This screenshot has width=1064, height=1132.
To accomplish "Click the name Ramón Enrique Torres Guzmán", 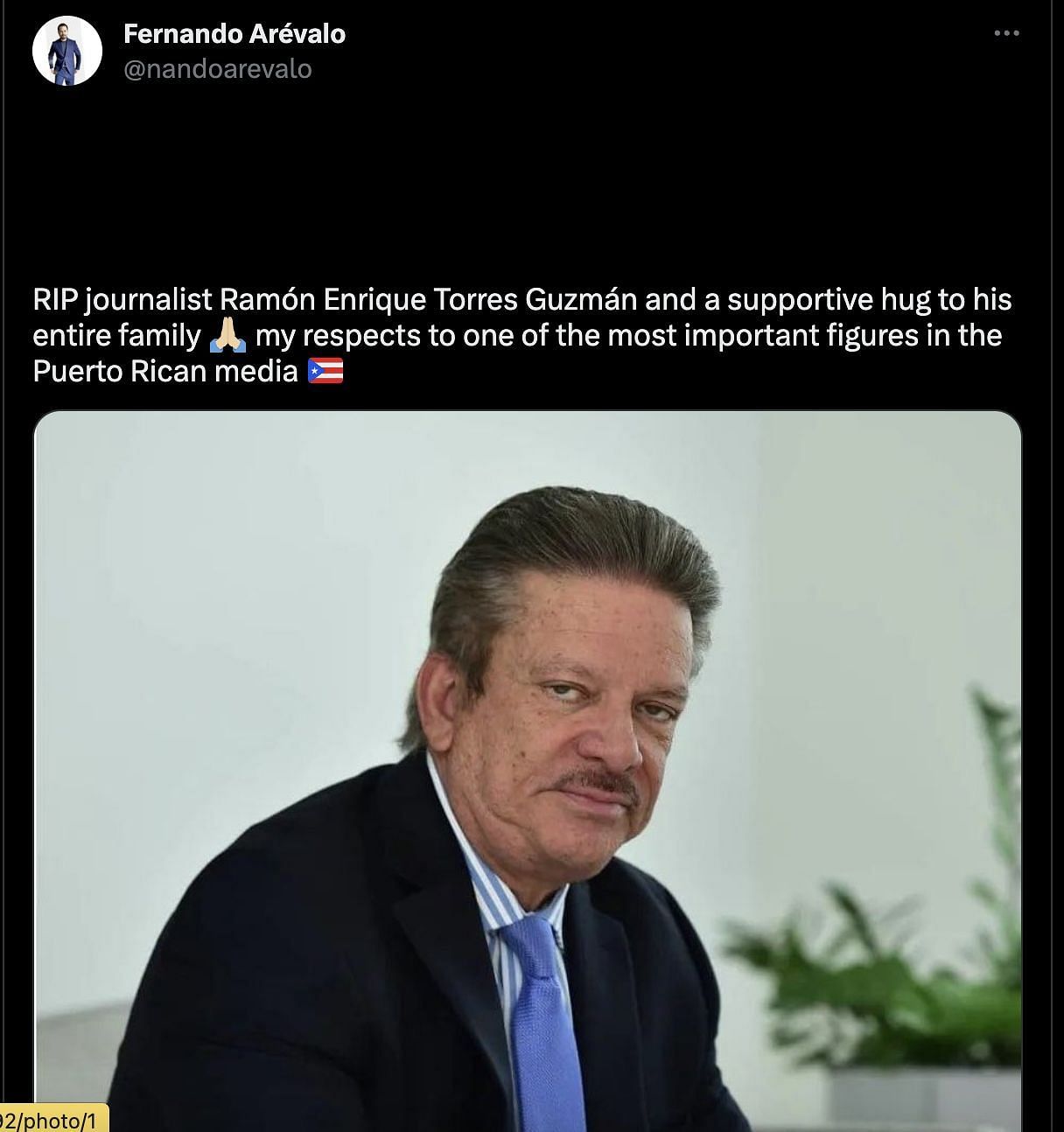I will click(x=428, y=300).
